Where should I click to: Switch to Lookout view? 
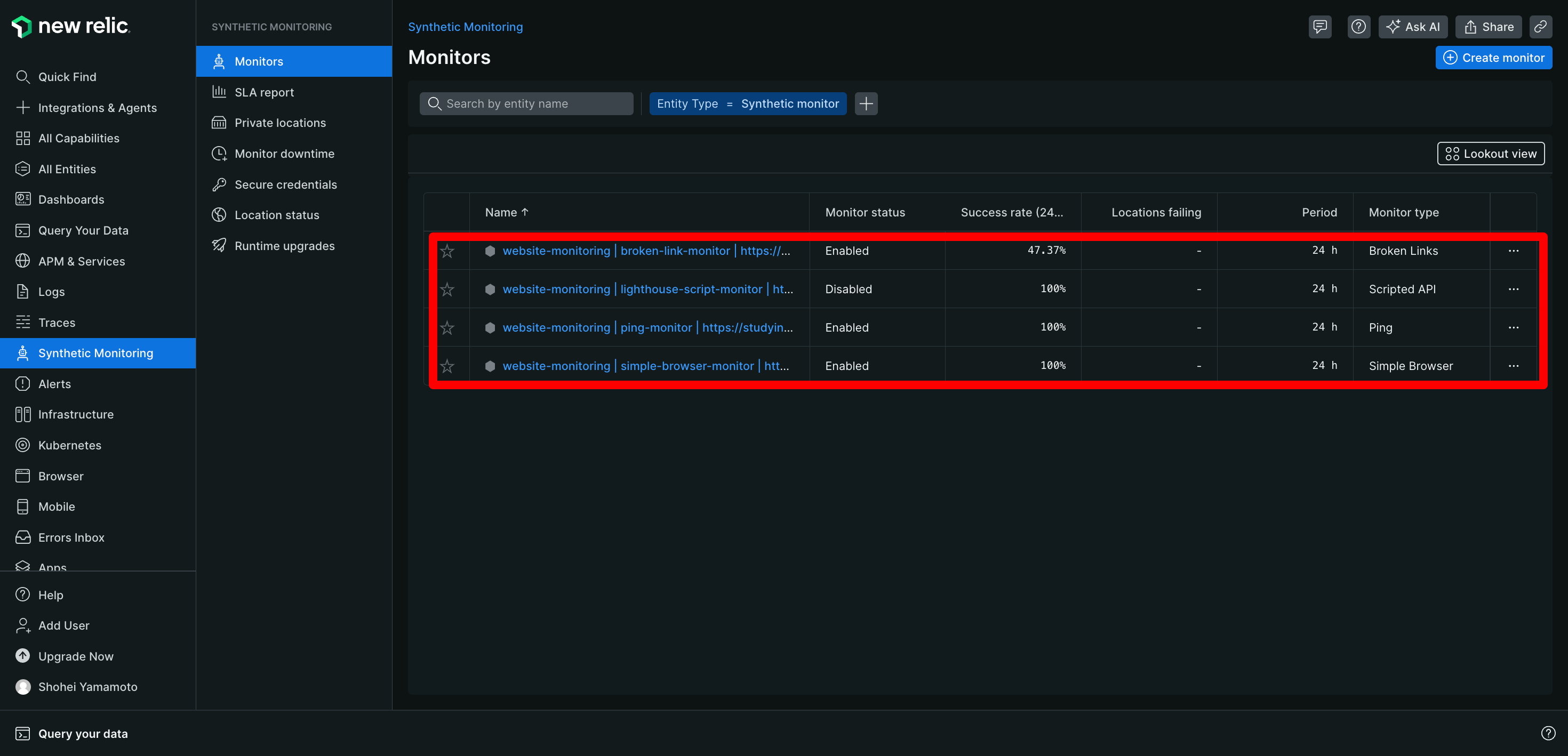pyautogui.click(x=1490, y=154)
